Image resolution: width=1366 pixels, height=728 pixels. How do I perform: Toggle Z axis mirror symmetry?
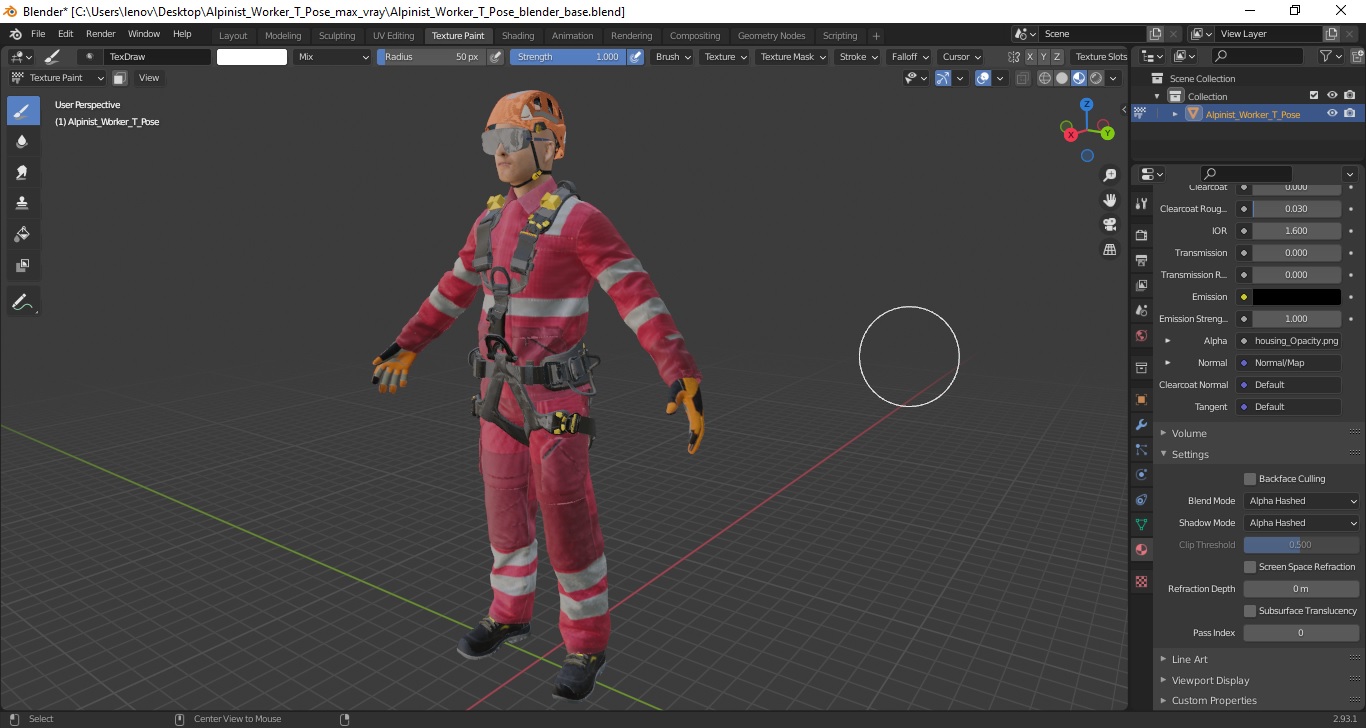tap(1058, 57)
